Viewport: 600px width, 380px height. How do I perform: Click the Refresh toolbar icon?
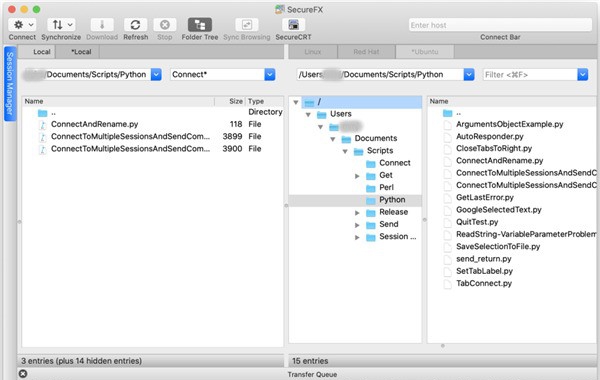pos(135,25)
